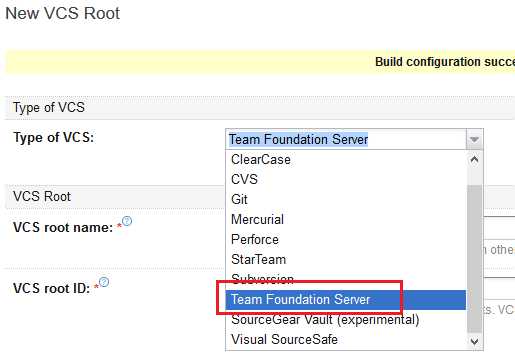Screen dimensions: 515x361
Task: Click the 'VCS root ID:' label
Action: [52, 288]
